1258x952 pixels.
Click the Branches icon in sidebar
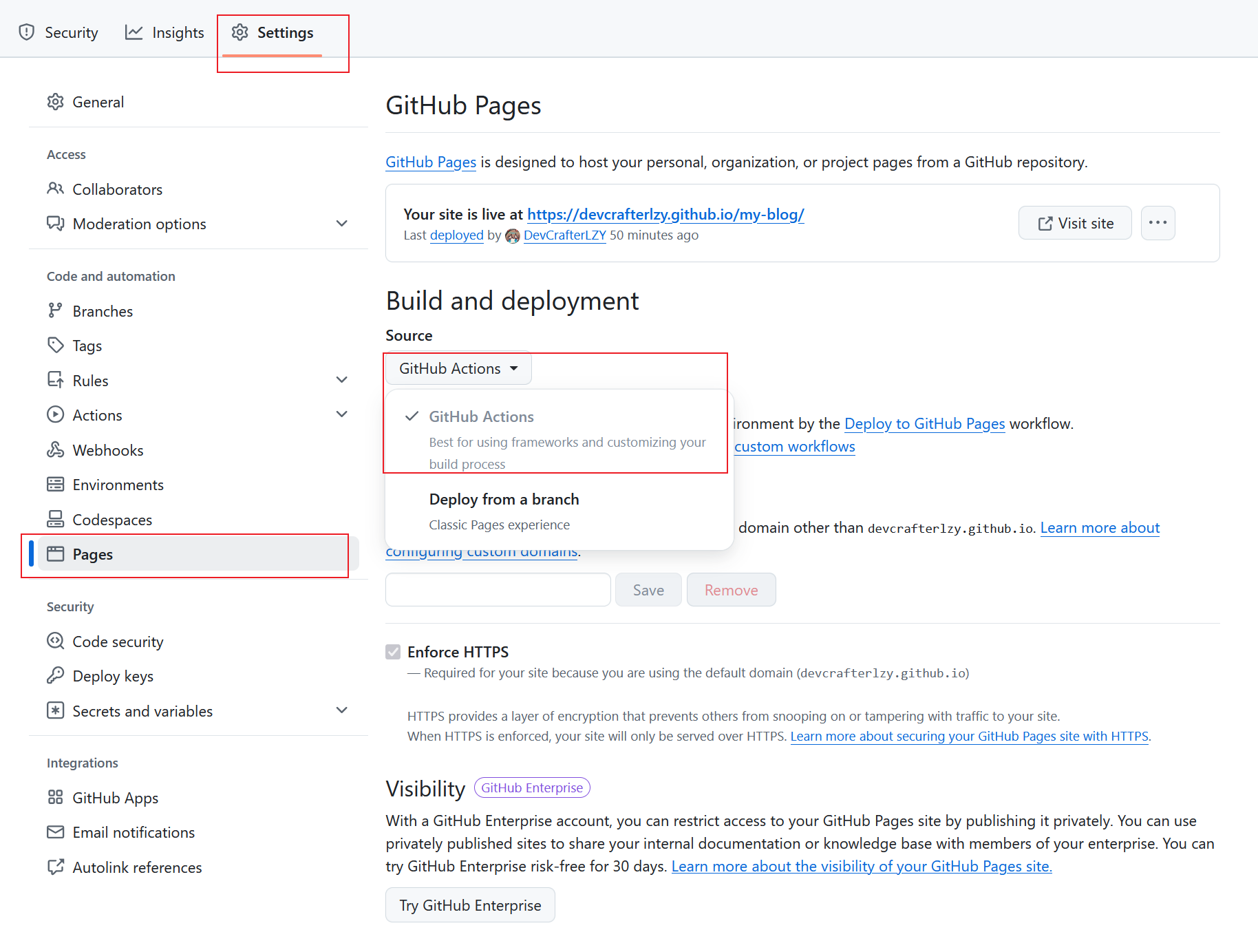pos(55,311)
